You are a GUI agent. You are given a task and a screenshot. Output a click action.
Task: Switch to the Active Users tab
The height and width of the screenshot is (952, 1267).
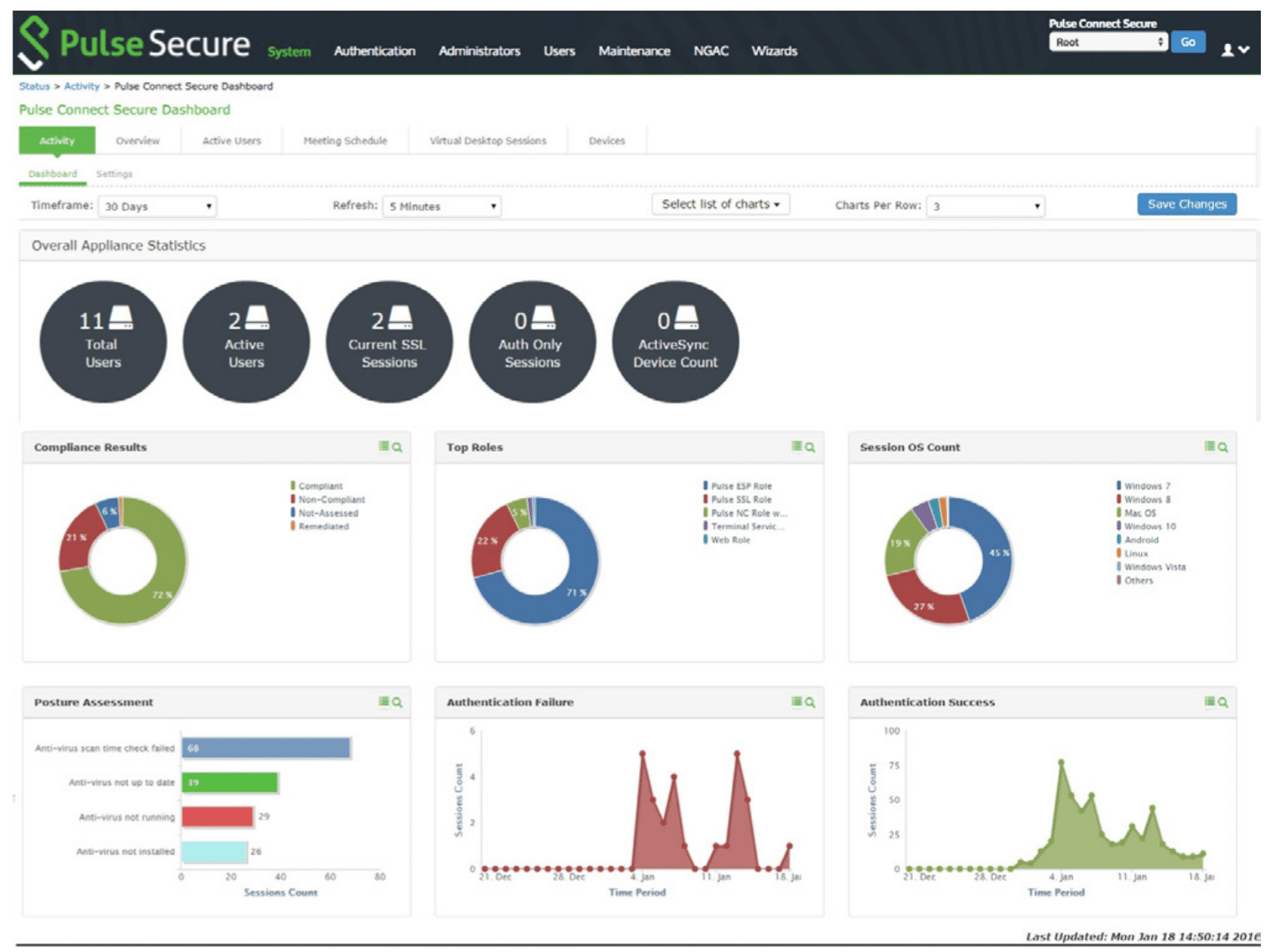[231, 141]
